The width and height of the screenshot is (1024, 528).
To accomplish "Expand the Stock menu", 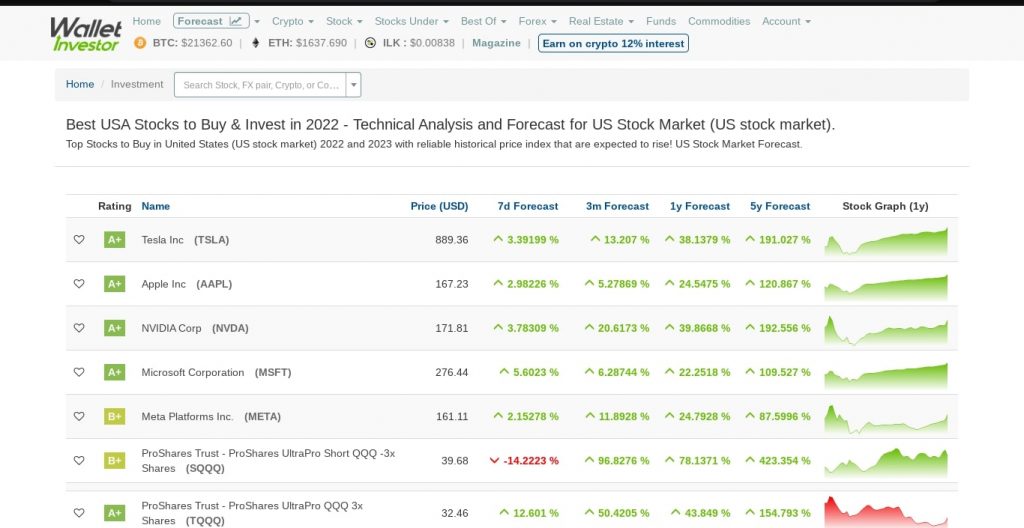I will 344,21.
